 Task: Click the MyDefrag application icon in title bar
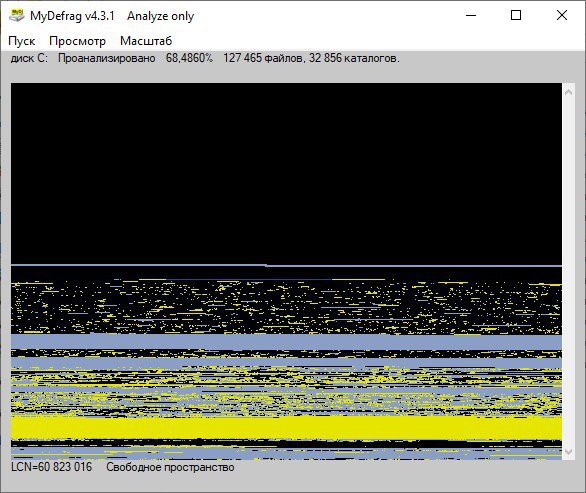[x=16, y=16]
